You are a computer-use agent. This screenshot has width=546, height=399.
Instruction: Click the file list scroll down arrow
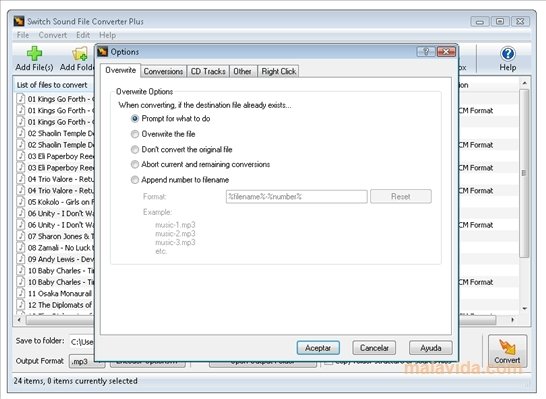click(524, 308)
